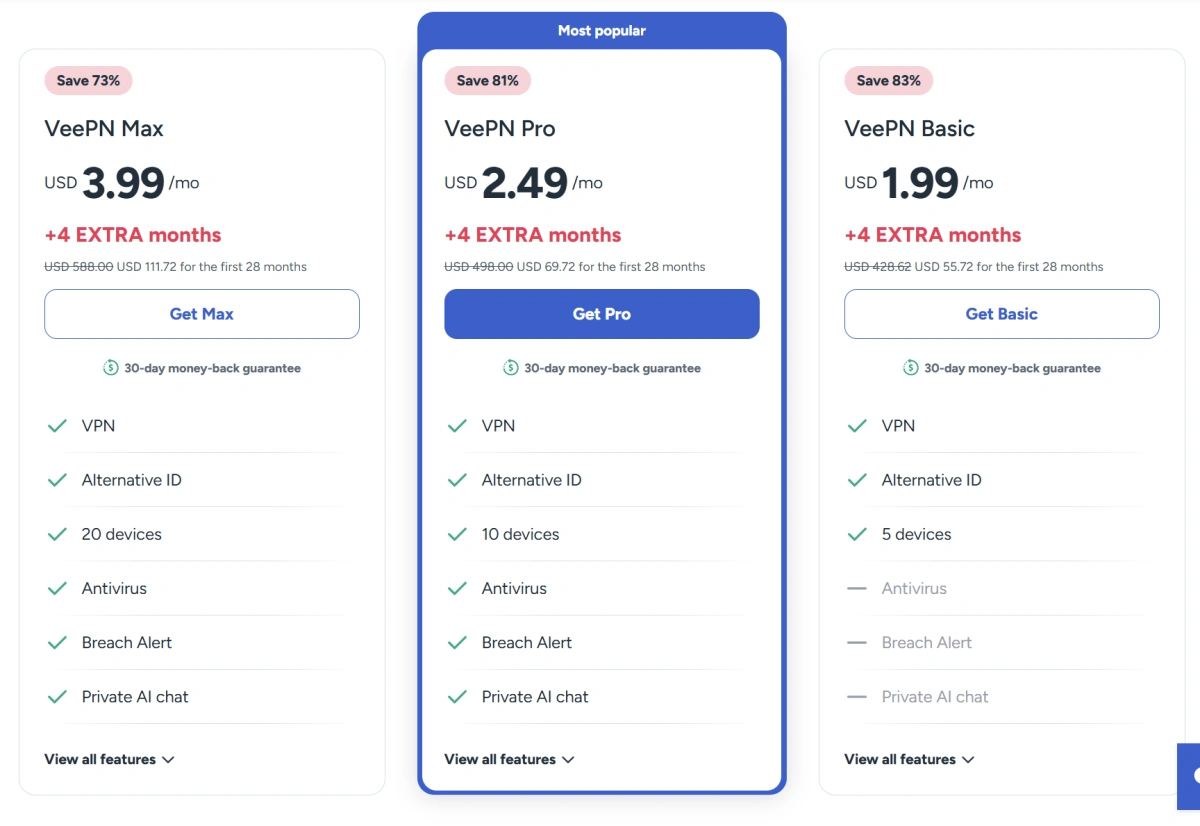This screenshot has width=1200, height=826.
Task: Expand View all features under VeePN Pro
Action: click(509, 759)
